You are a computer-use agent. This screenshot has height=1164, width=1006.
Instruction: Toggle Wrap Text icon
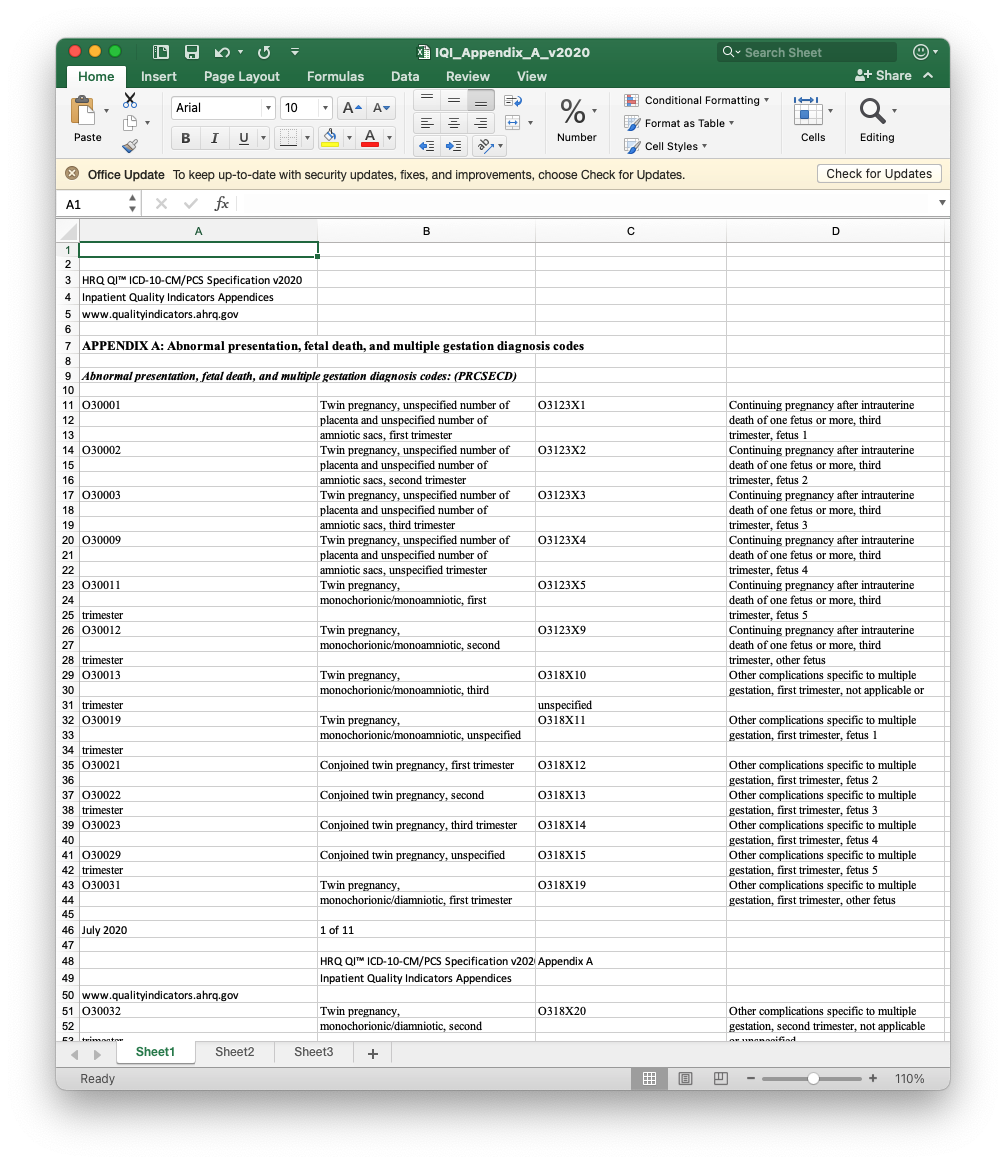coord(512,100)
